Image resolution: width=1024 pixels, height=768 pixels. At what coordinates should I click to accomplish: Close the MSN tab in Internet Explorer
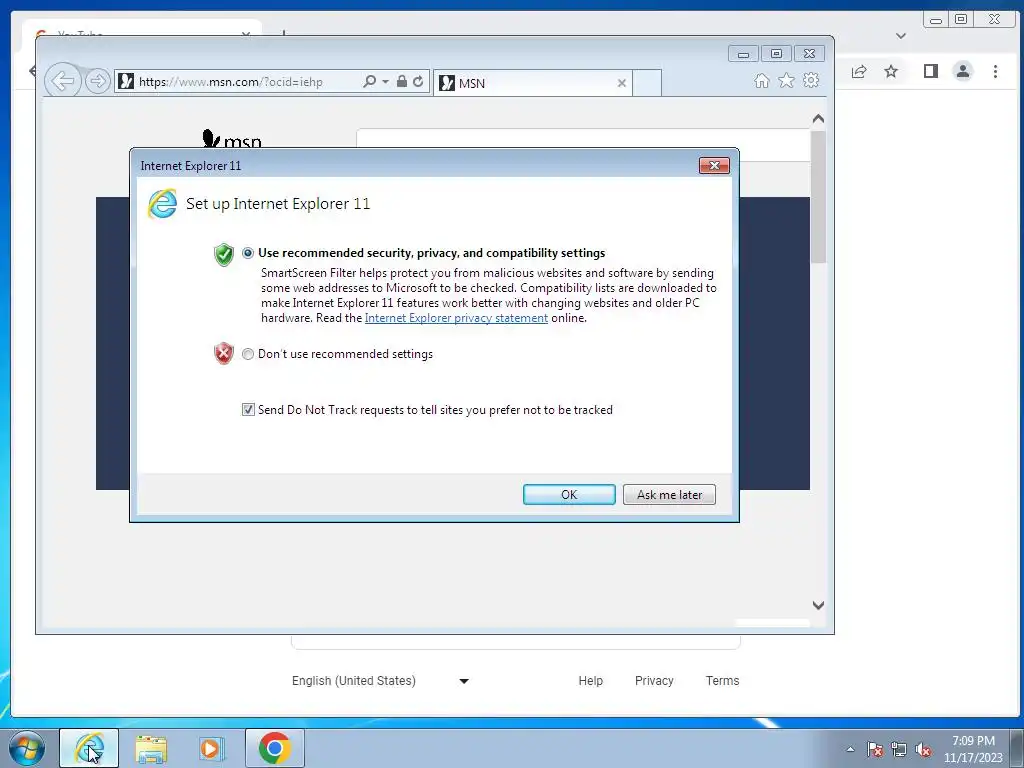click(x=622, y=83)
